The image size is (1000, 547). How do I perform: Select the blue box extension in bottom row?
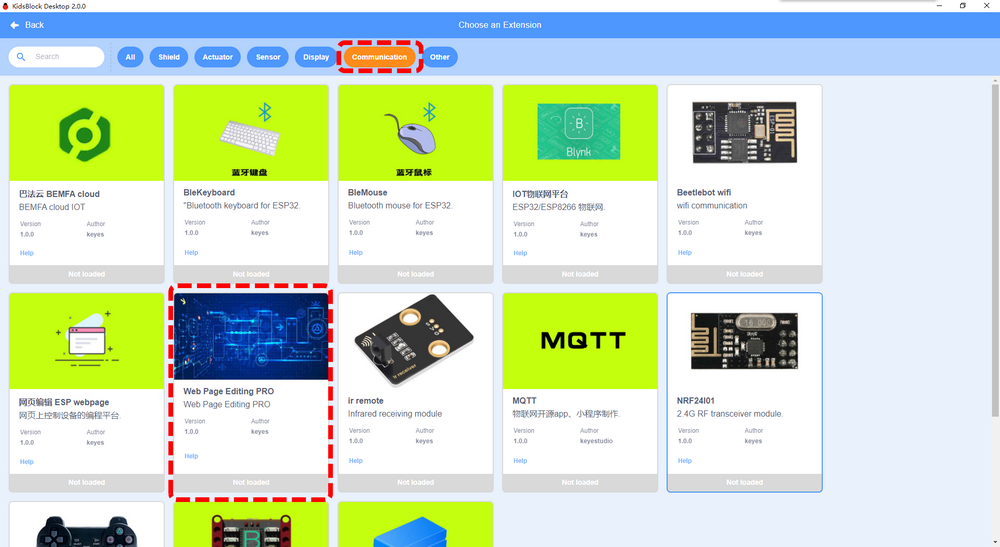pyautogui.click(x=416, y=525)
